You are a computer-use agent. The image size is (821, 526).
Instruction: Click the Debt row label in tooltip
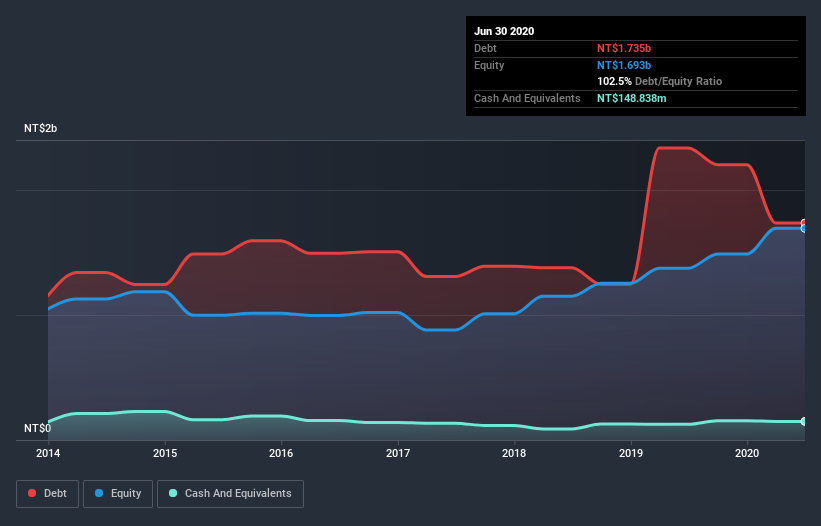pos(485,48)
